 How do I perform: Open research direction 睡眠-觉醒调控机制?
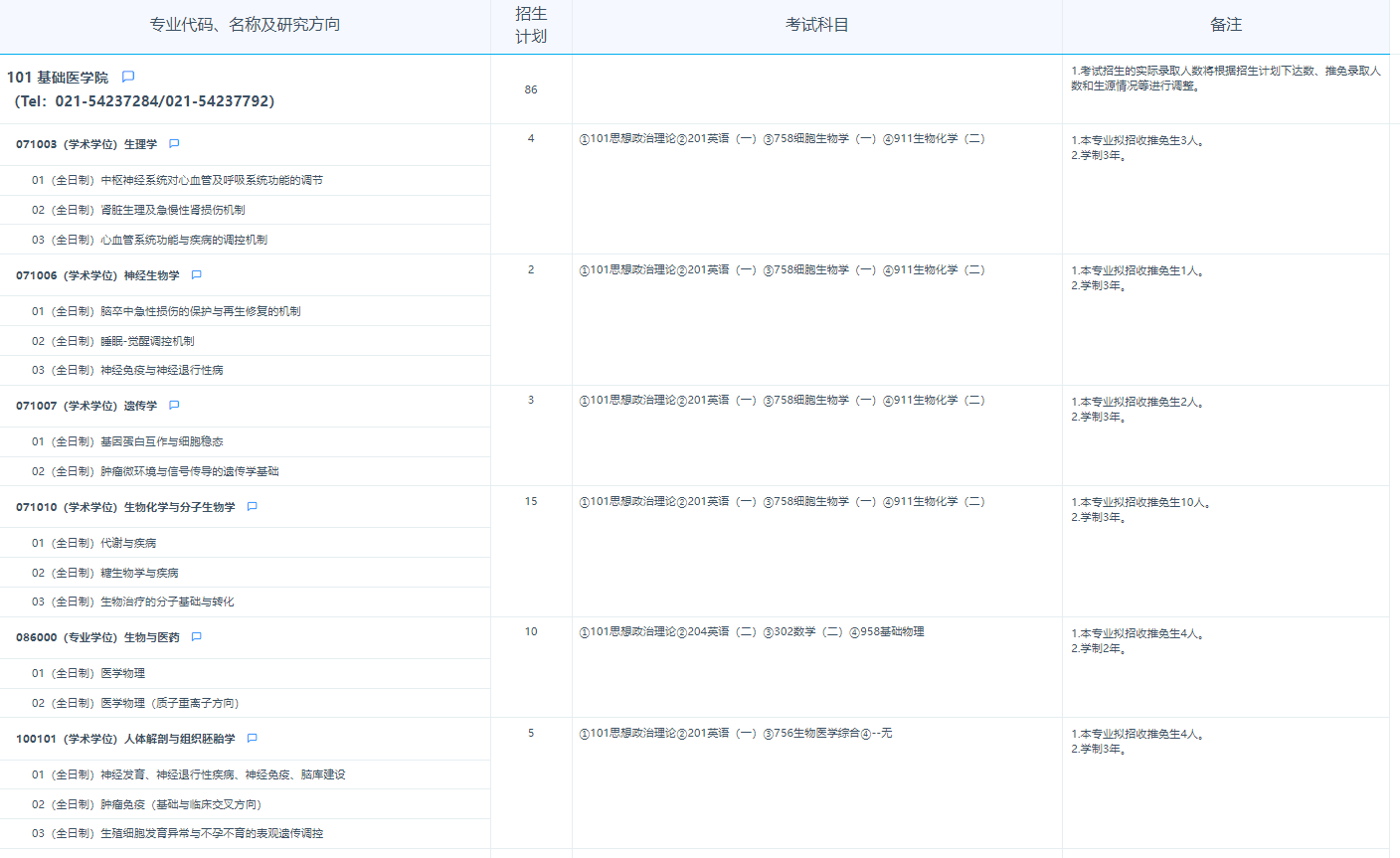[x=147, y=341]
